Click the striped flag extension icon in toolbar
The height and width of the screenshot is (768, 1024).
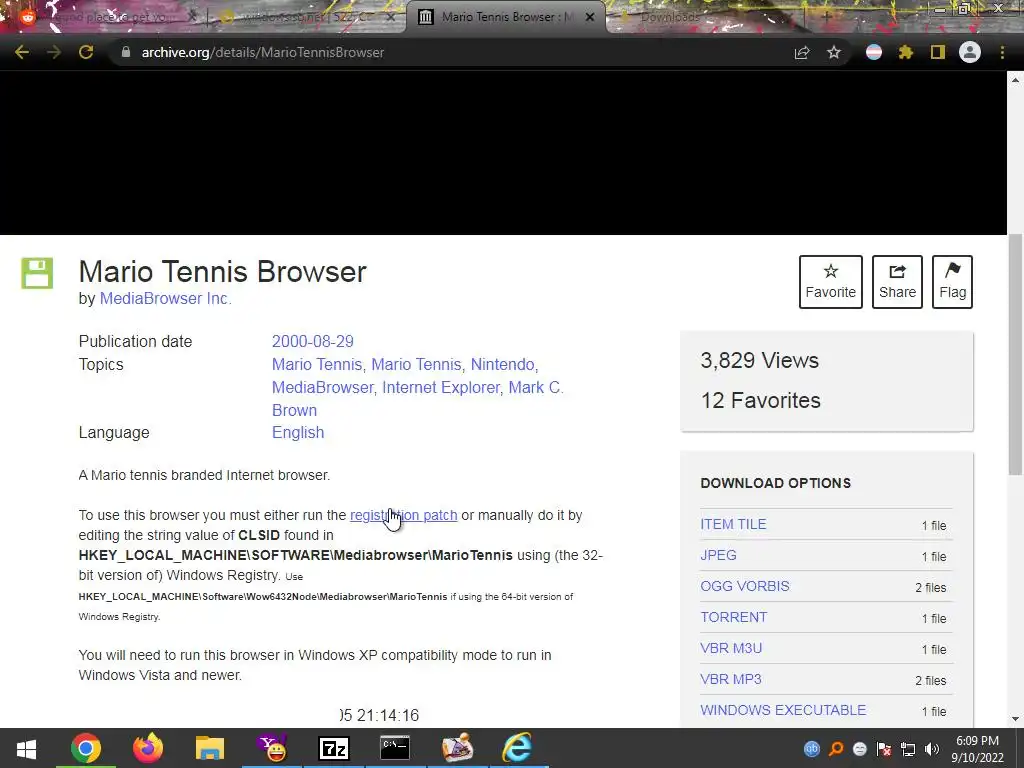(x=874, y=52)
